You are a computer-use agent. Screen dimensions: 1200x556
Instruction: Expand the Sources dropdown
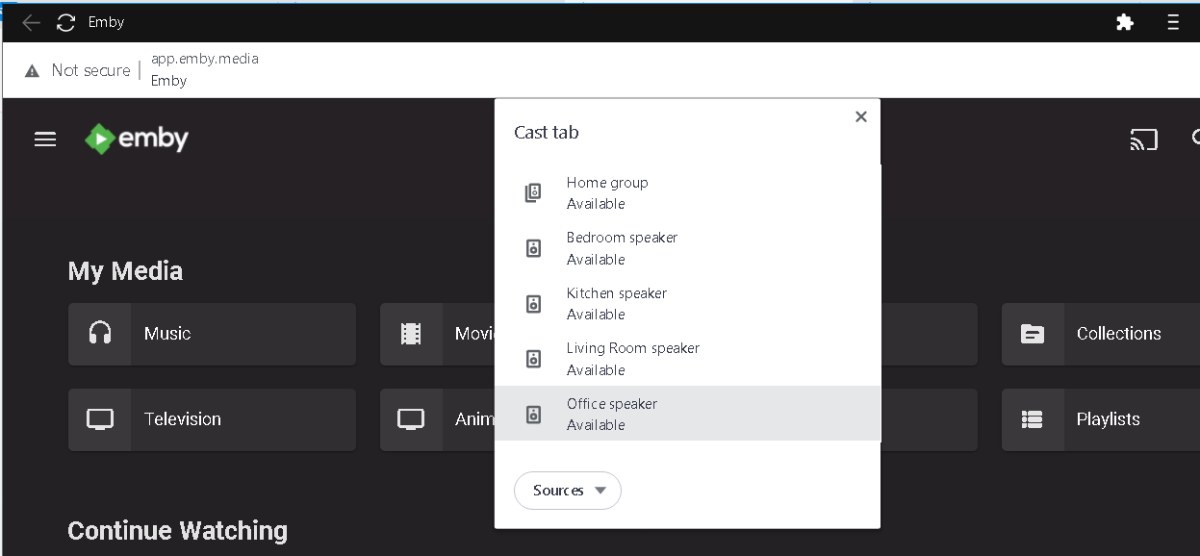coord(568,490)
